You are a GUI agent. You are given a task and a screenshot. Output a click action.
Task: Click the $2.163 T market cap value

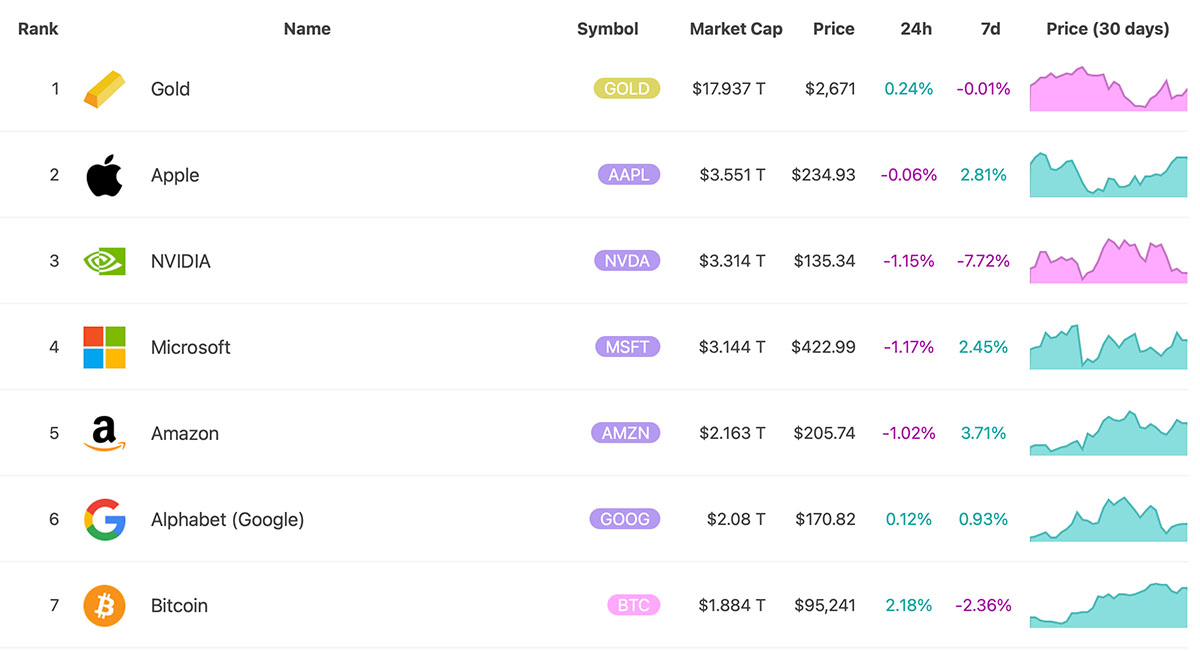point(733,433)
